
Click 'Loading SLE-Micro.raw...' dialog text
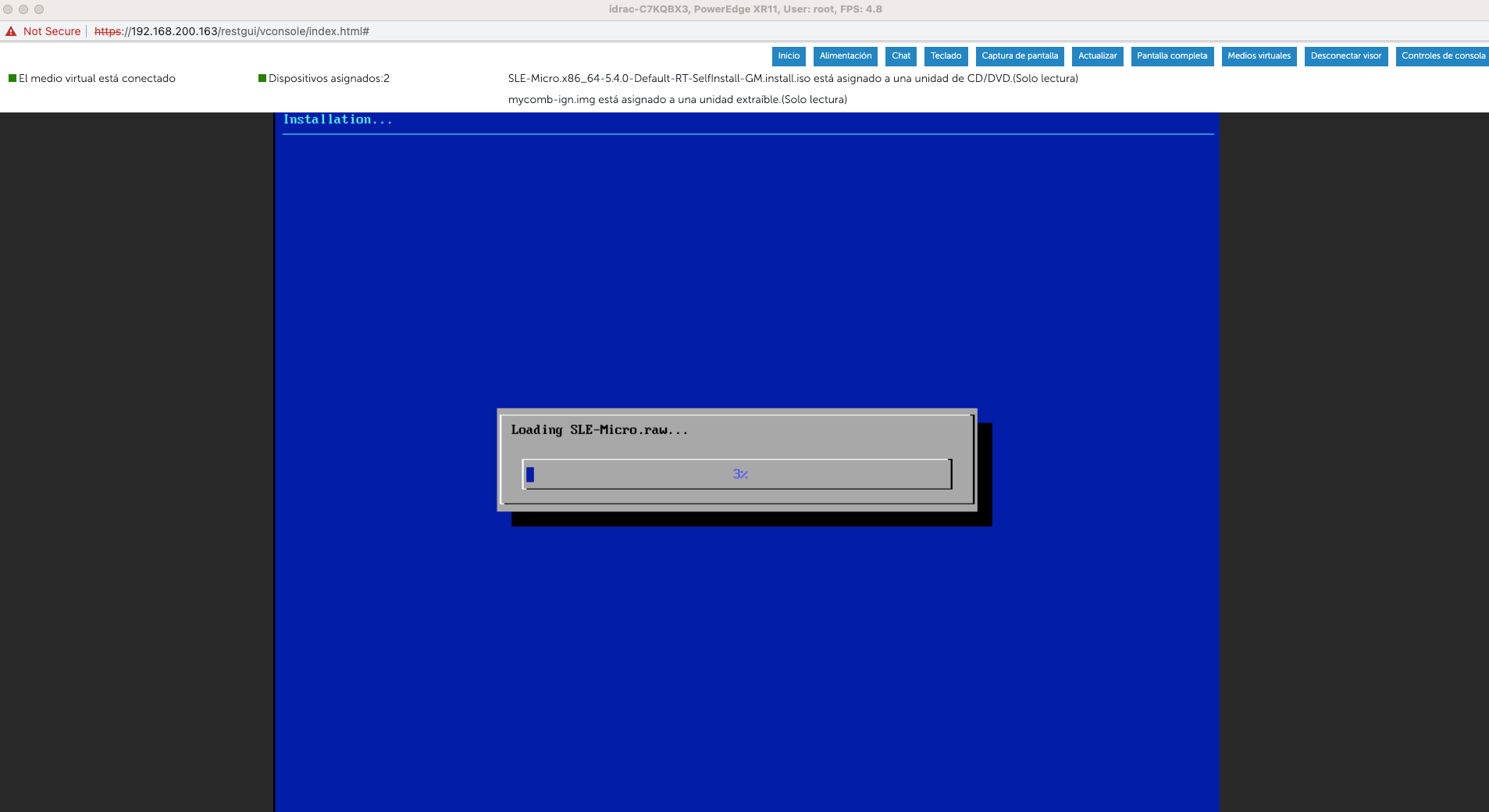pos(600,429)
